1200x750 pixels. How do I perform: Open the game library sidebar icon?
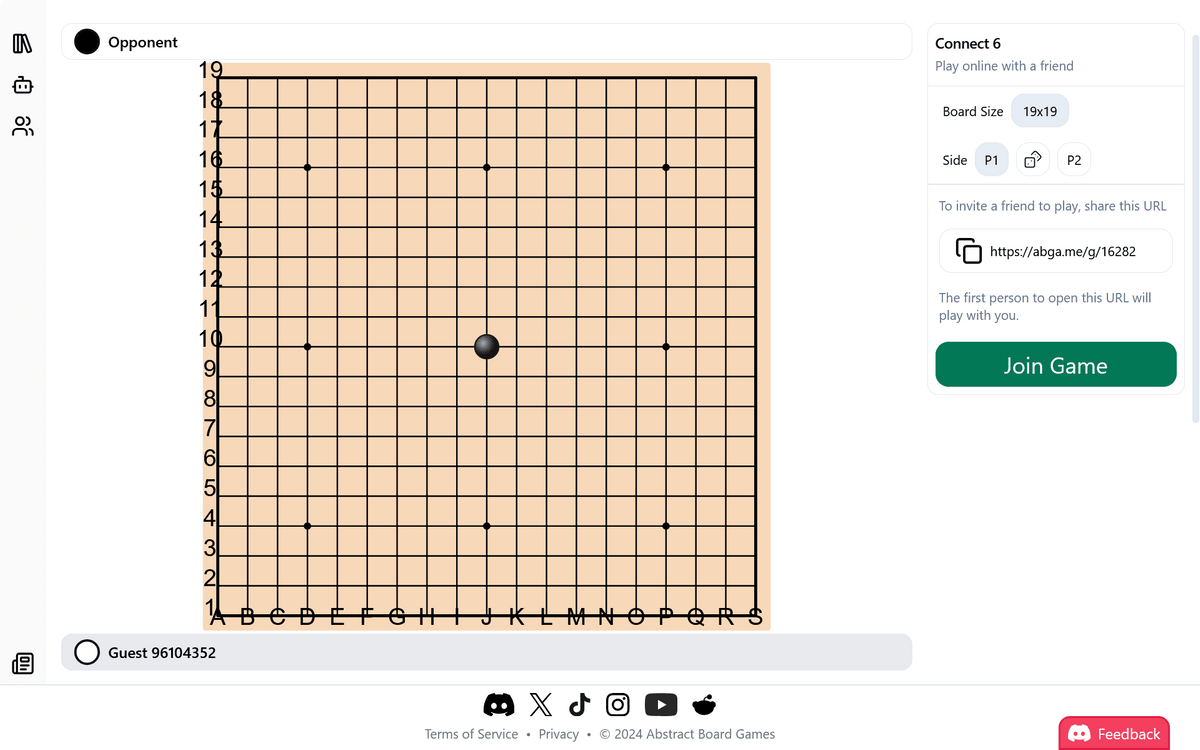coord(22,43)
